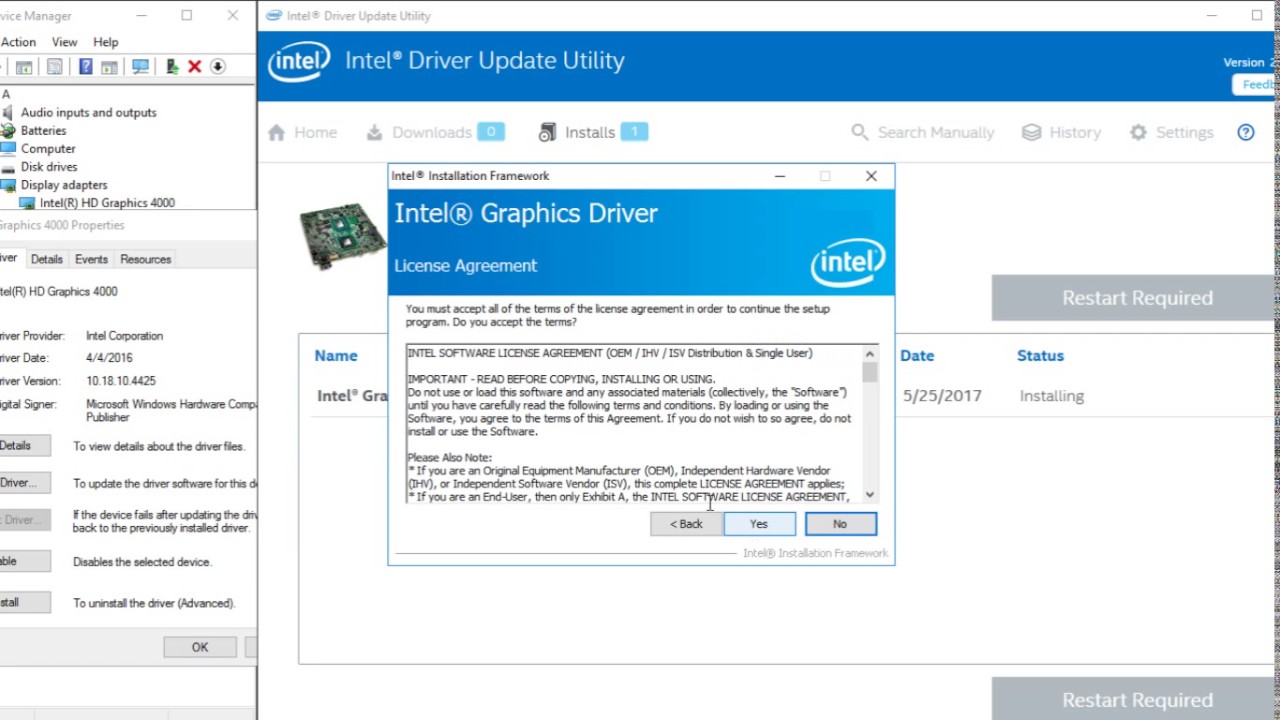Select the Intel(R) HD Graphics 4000 tree item
This screenshot has width=1280, height=720.
coord(107,203)
